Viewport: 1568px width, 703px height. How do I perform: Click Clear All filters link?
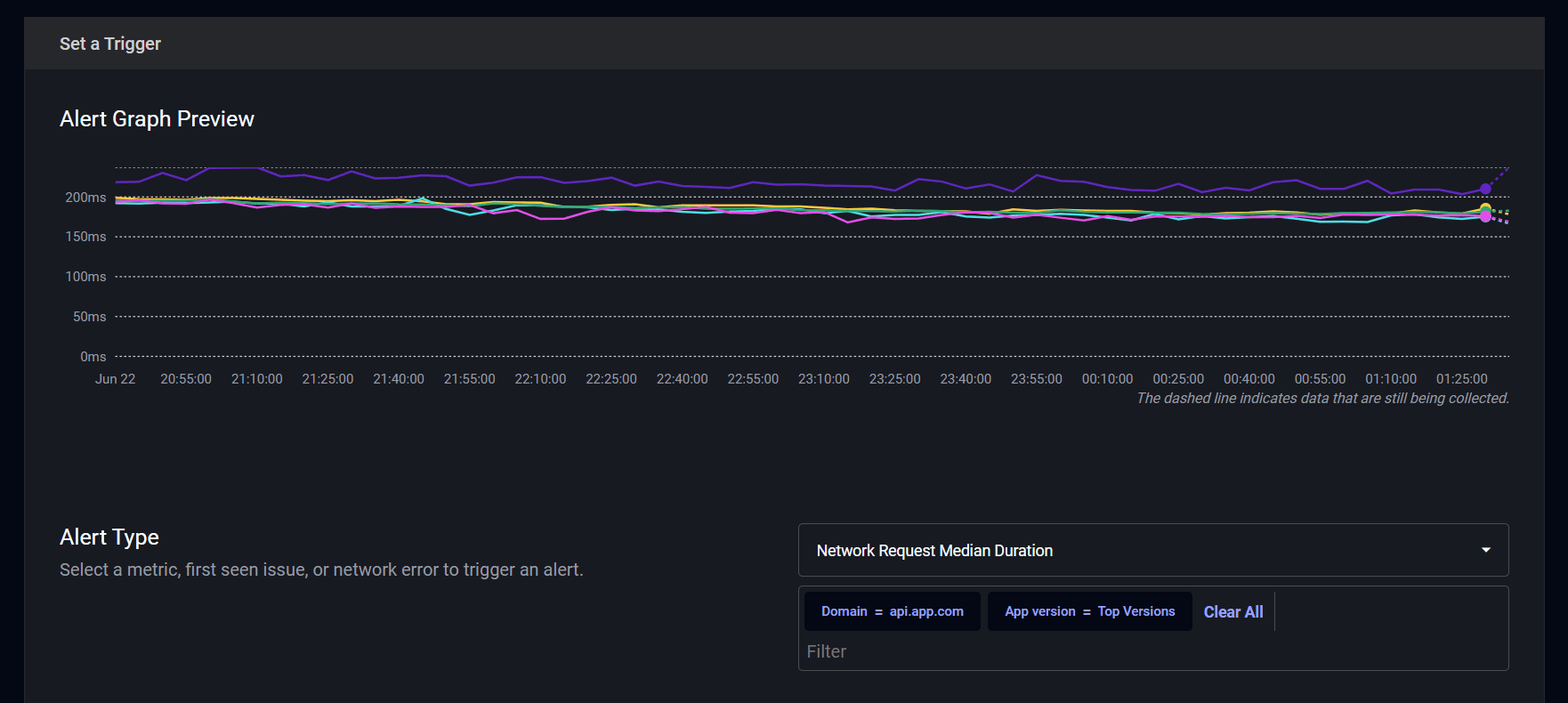click(x=1233, y=611)
